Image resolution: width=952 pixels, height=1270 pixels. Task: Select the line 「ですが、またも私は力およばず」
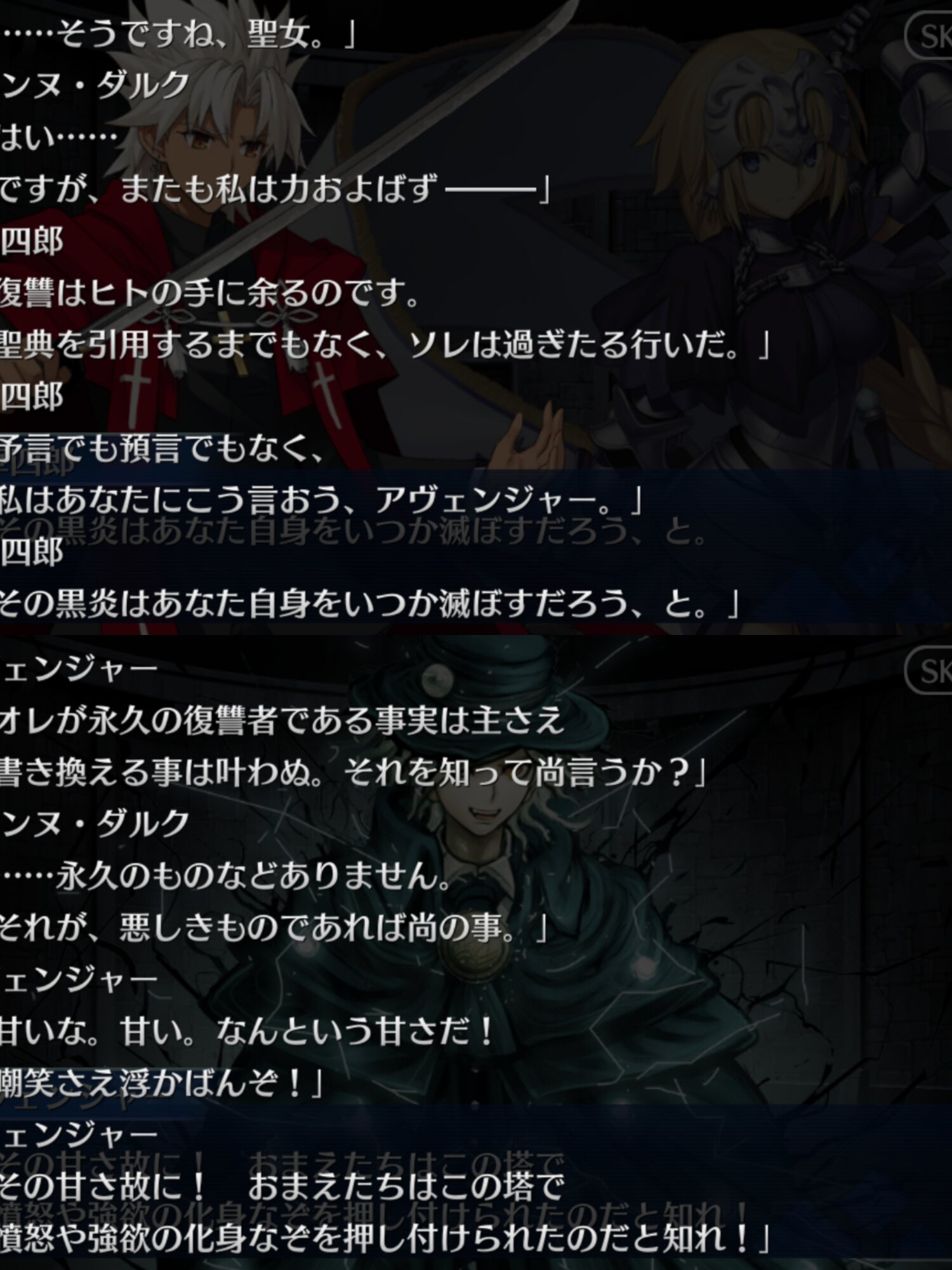pyautogui.click(x=274, y=189)
